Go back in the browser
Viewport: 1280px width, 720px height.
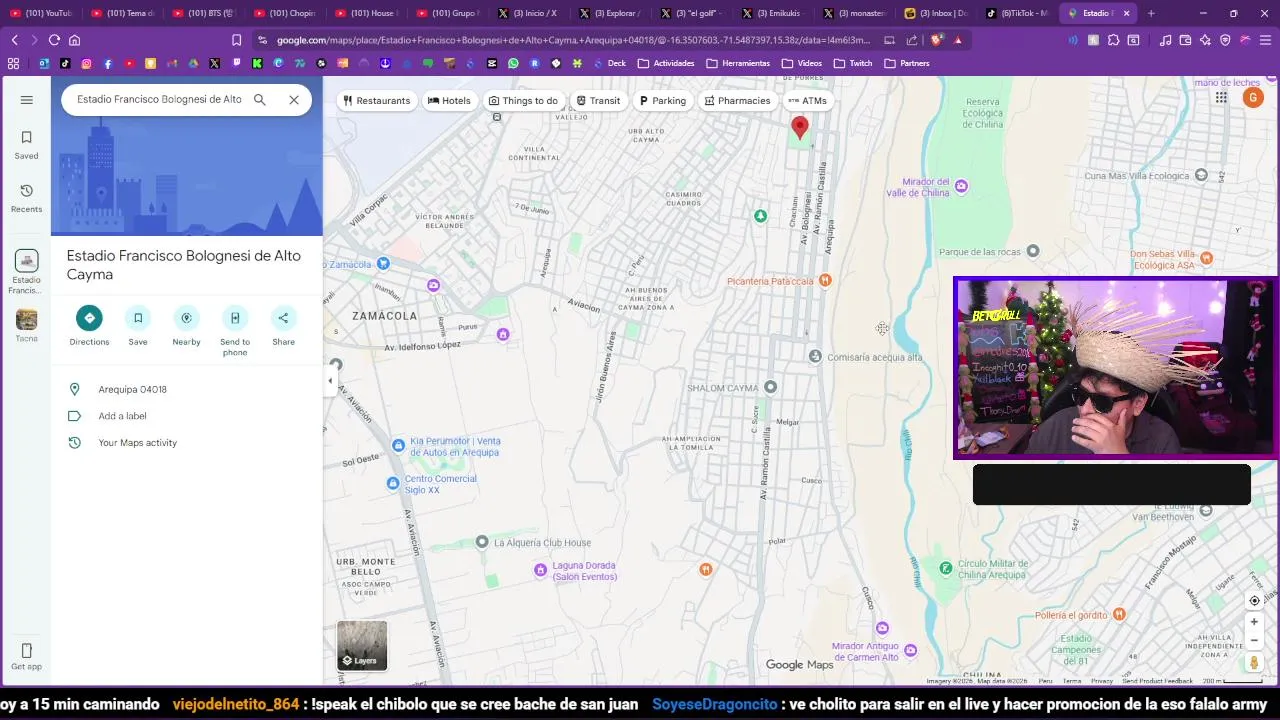14,40
